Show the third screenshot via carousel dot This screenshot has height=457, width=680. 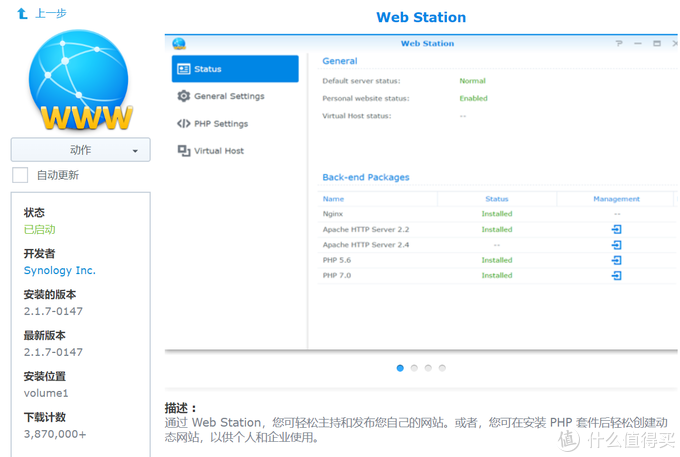428,368
